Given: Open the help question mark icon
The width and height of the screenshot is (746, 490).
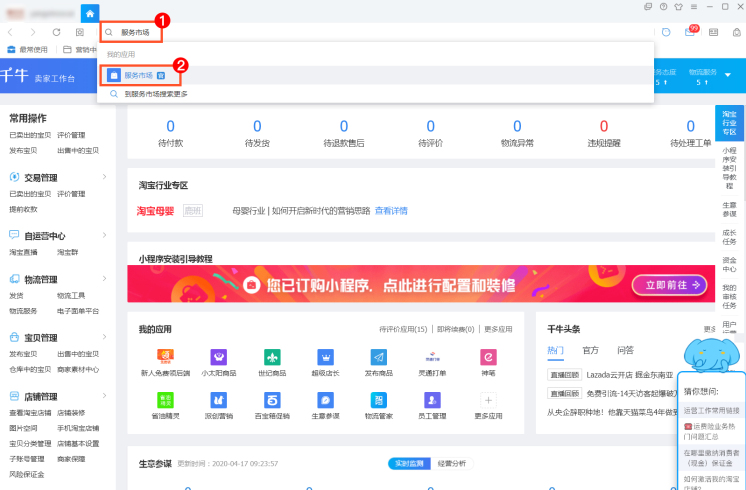Looking at the screenshot, I should click(663, 7).
